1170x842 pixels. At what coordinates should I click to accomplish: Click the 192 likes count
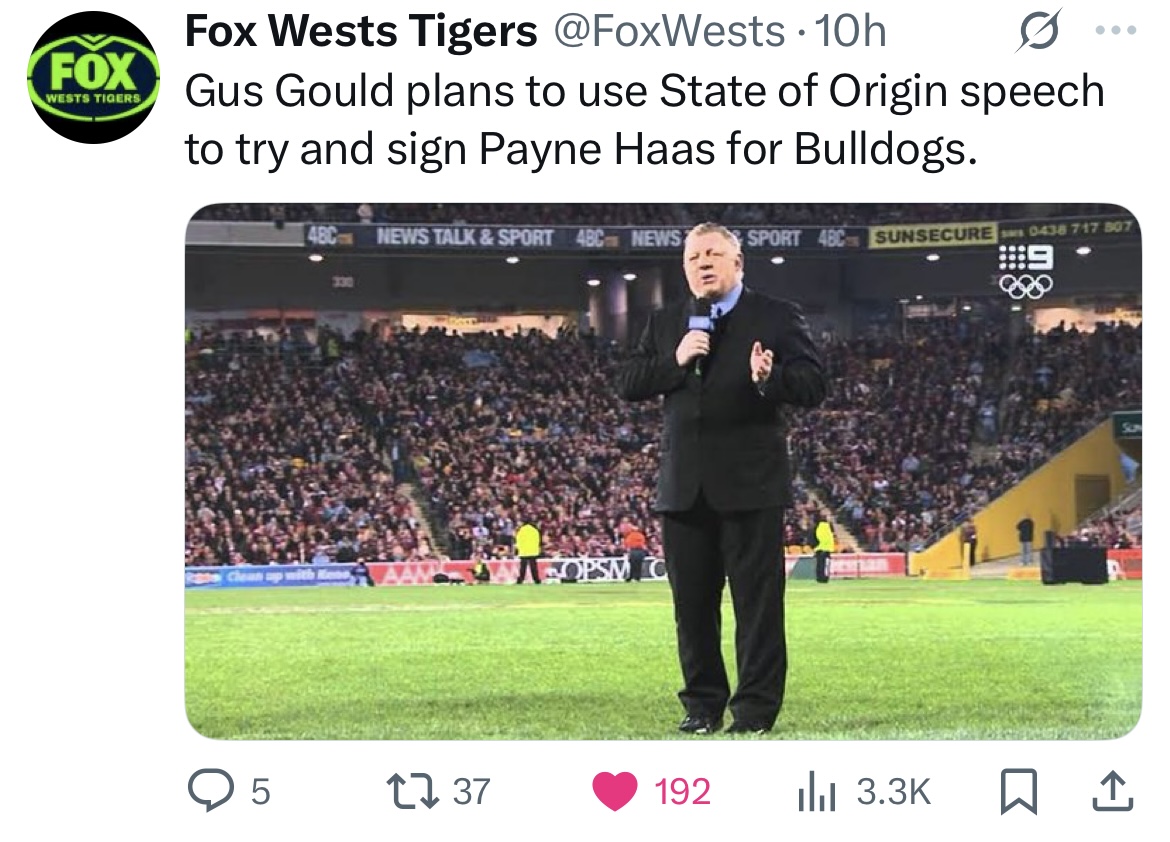point(682,791)
